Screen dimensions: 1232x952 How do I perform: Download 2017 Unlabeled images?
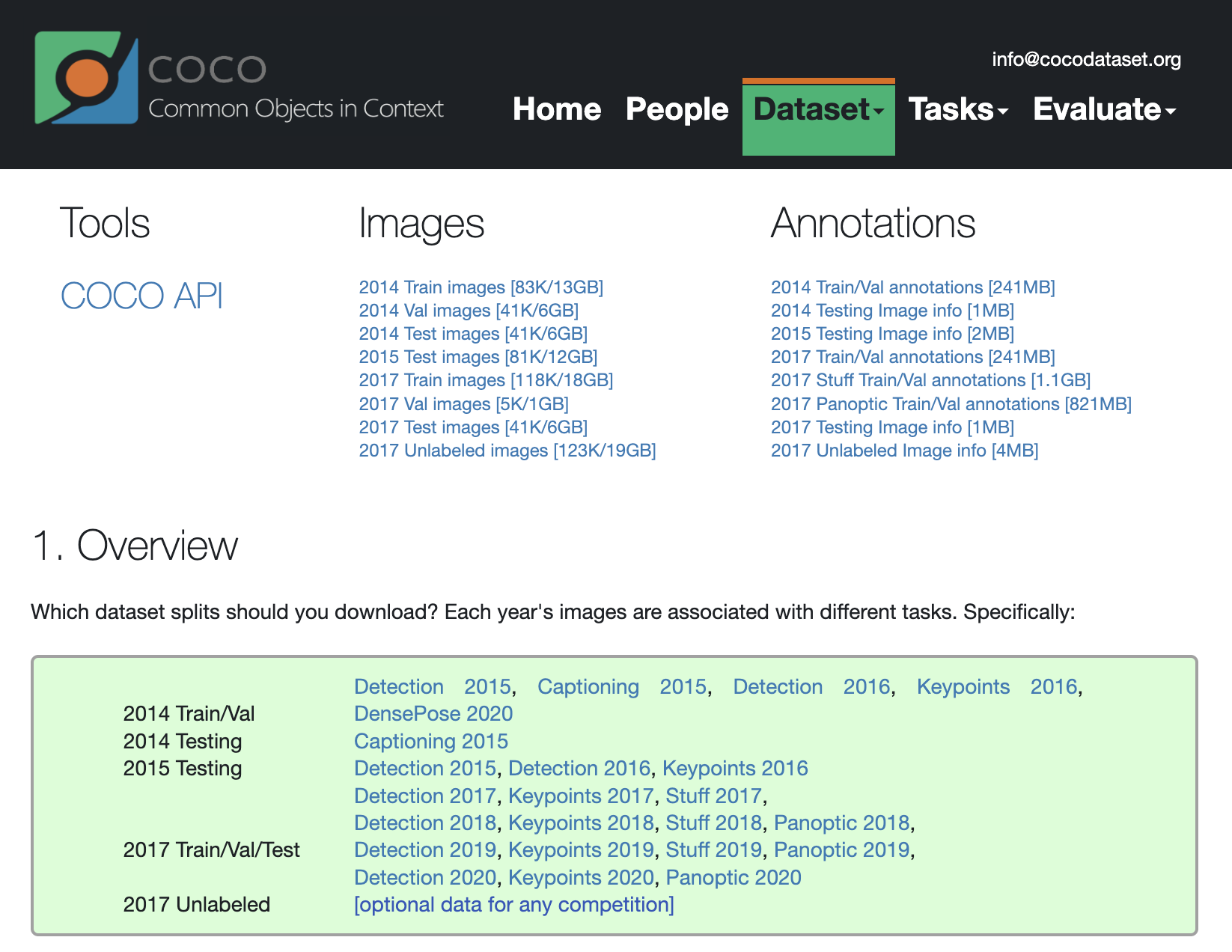(507, 450)
